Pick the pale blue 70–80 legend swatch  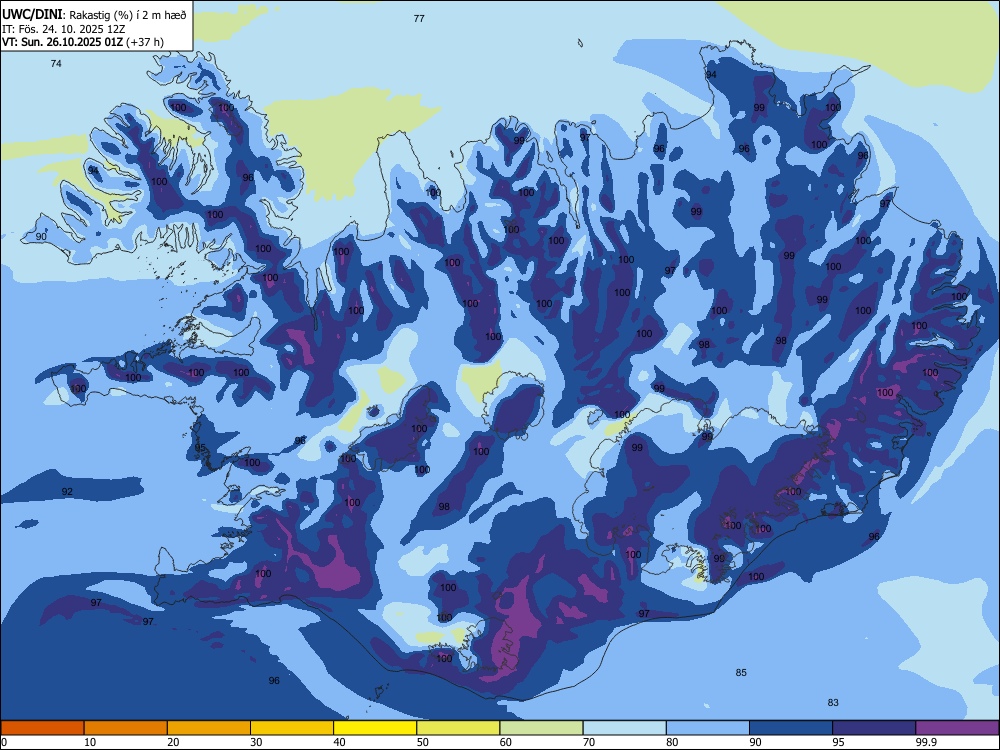pos(624,728)
